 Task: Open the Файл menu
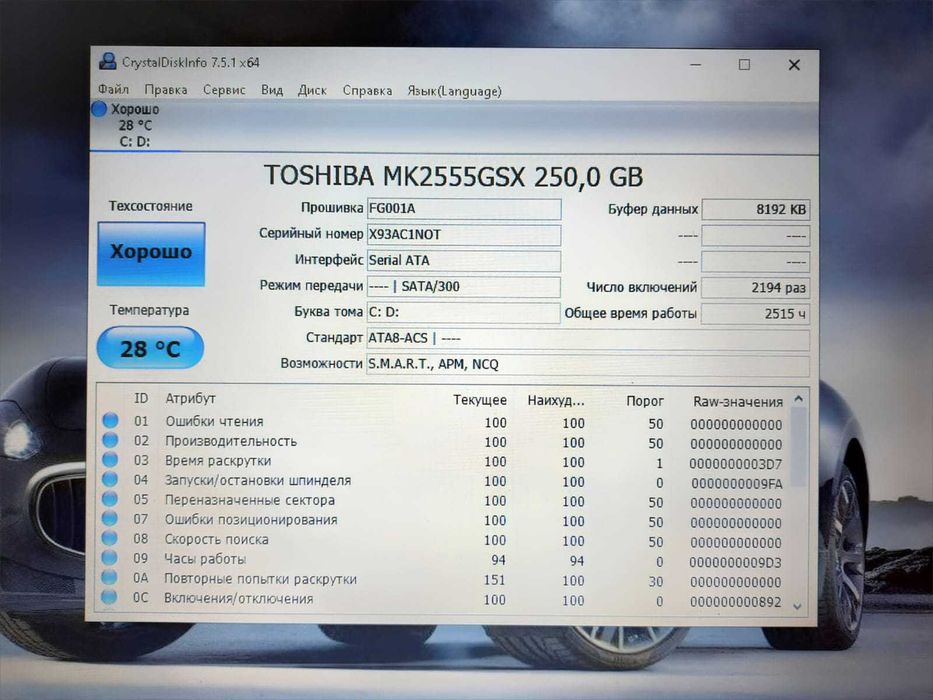coord(113,89)
